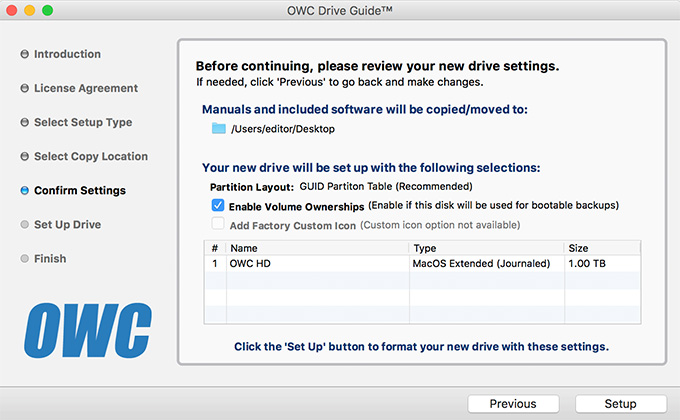Select the OWC HD partition row
This screenshot has height=420, width=680.
click(x=422, y=263)
